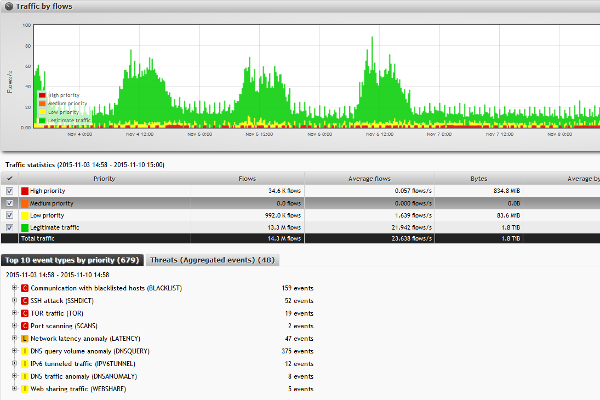Click the Nov 4 12:00 axis label

tap(139, 134)
